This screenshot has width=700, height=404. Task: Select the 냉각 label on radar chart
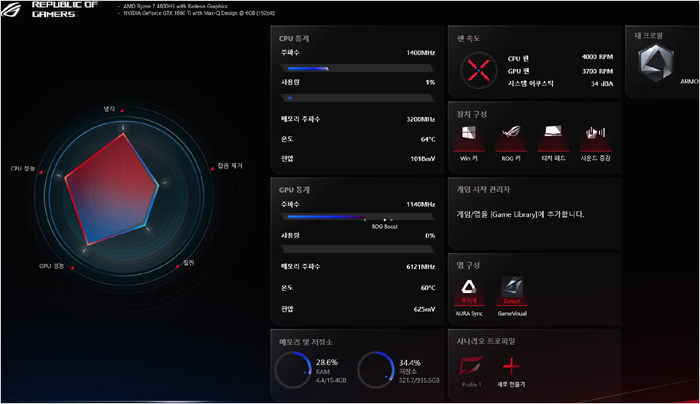[110, 108]
